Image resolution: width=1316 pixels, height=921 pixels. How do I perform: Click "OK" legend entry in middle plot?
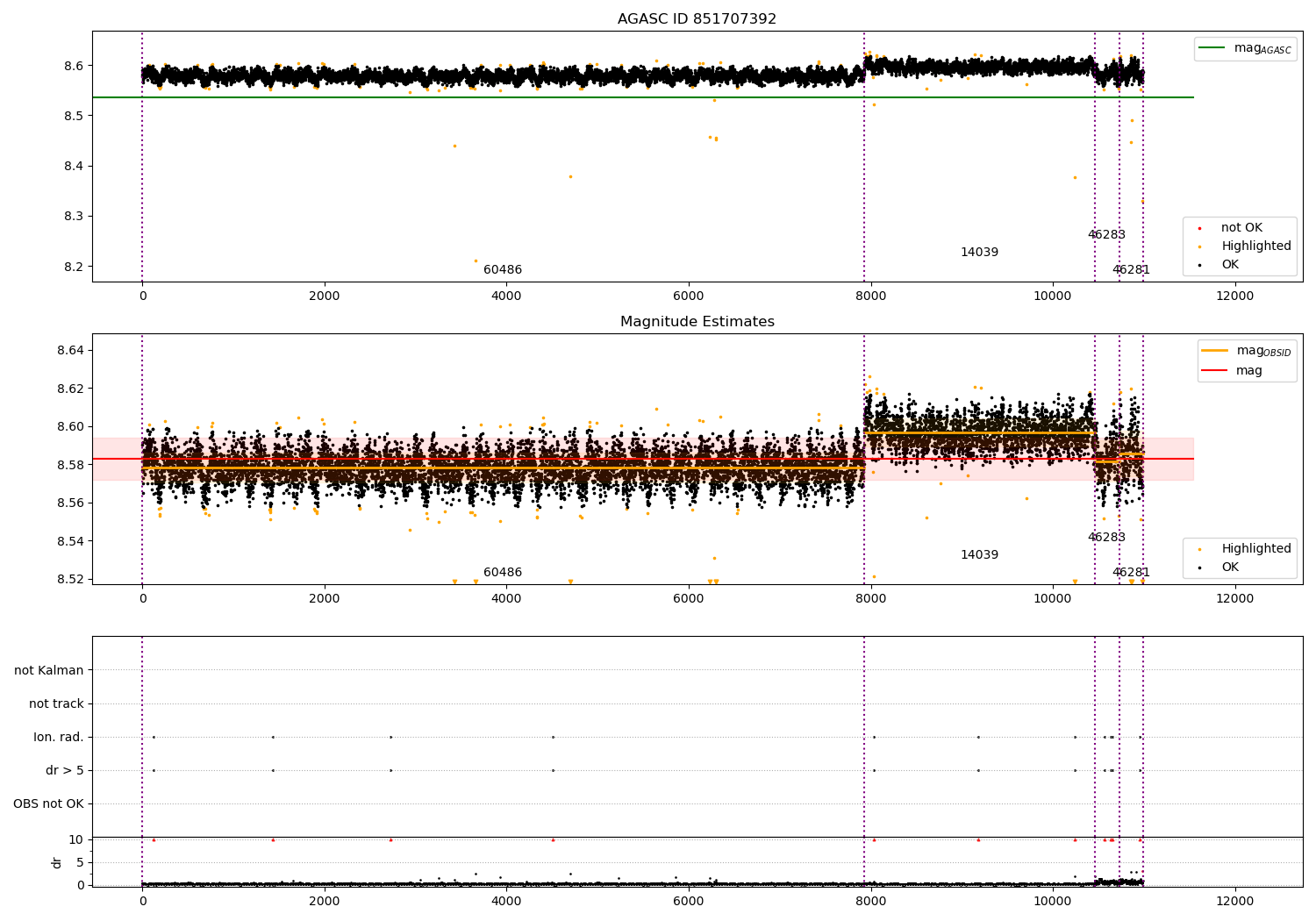point(1219,568)
